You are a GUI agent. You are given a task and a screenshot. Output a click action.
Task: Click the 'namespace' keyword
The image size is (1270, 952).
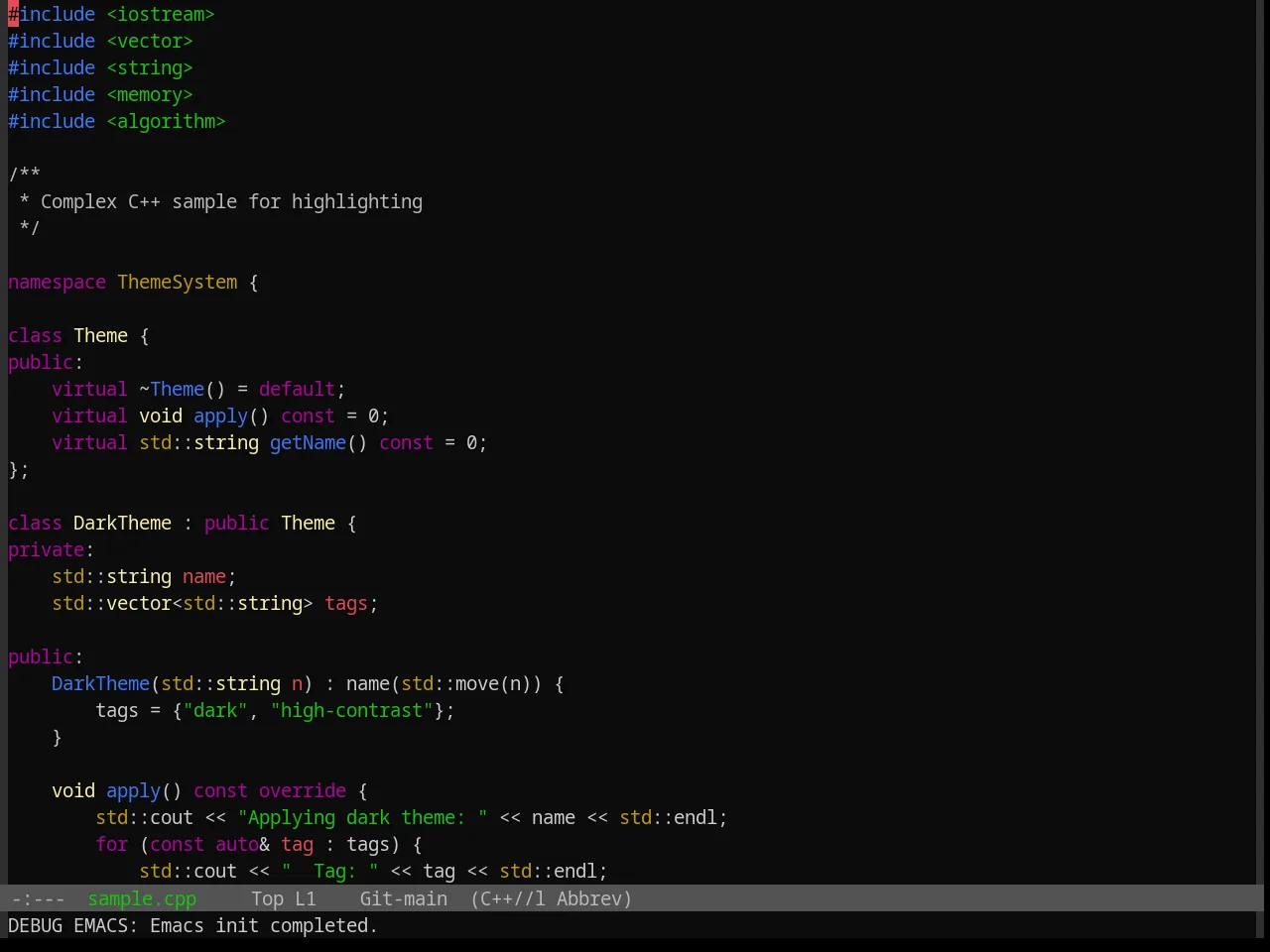coord(57,282)
